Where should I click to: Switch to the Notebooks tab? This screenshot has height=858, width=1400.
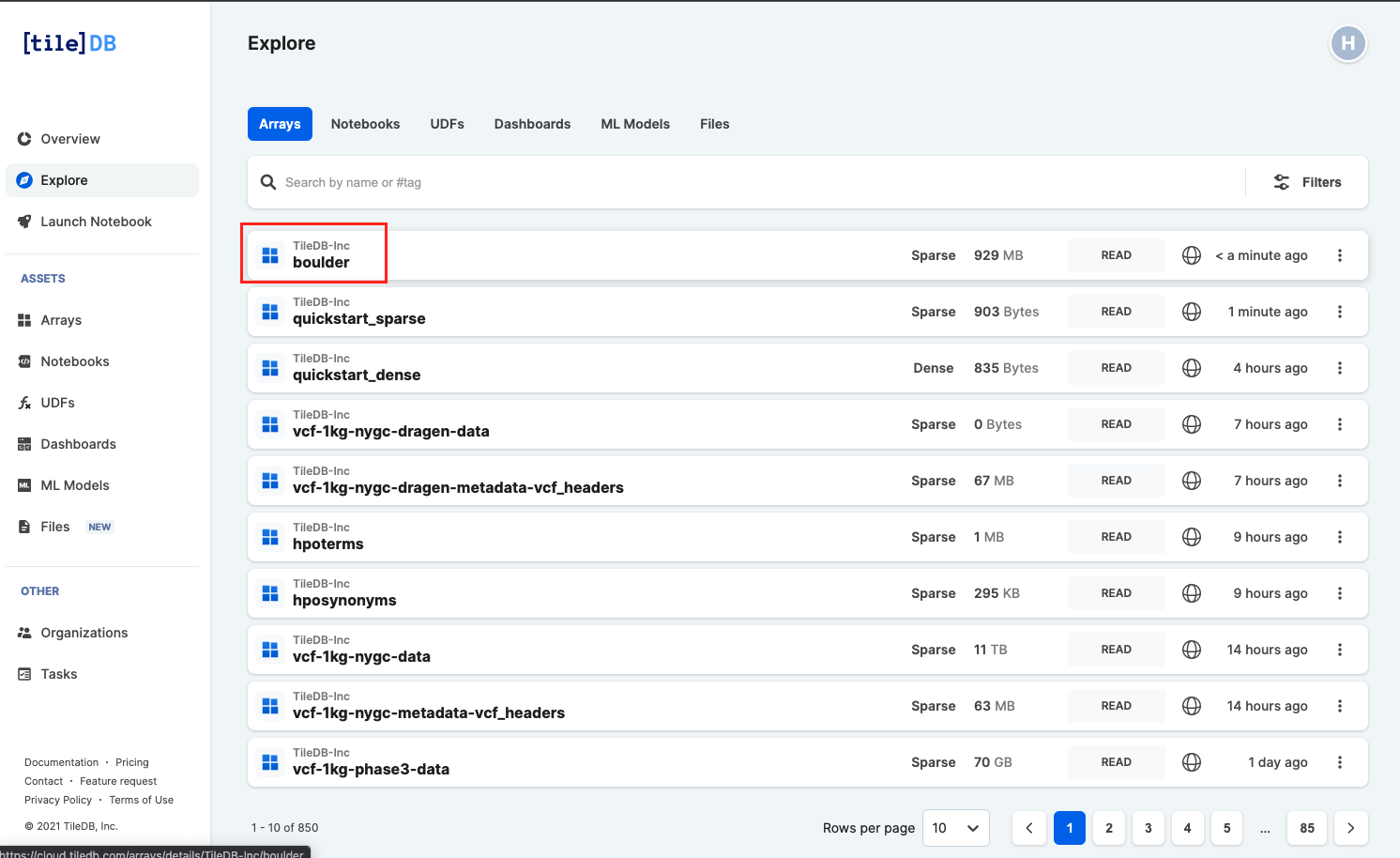pyautogui.click(x=365, y=124)
